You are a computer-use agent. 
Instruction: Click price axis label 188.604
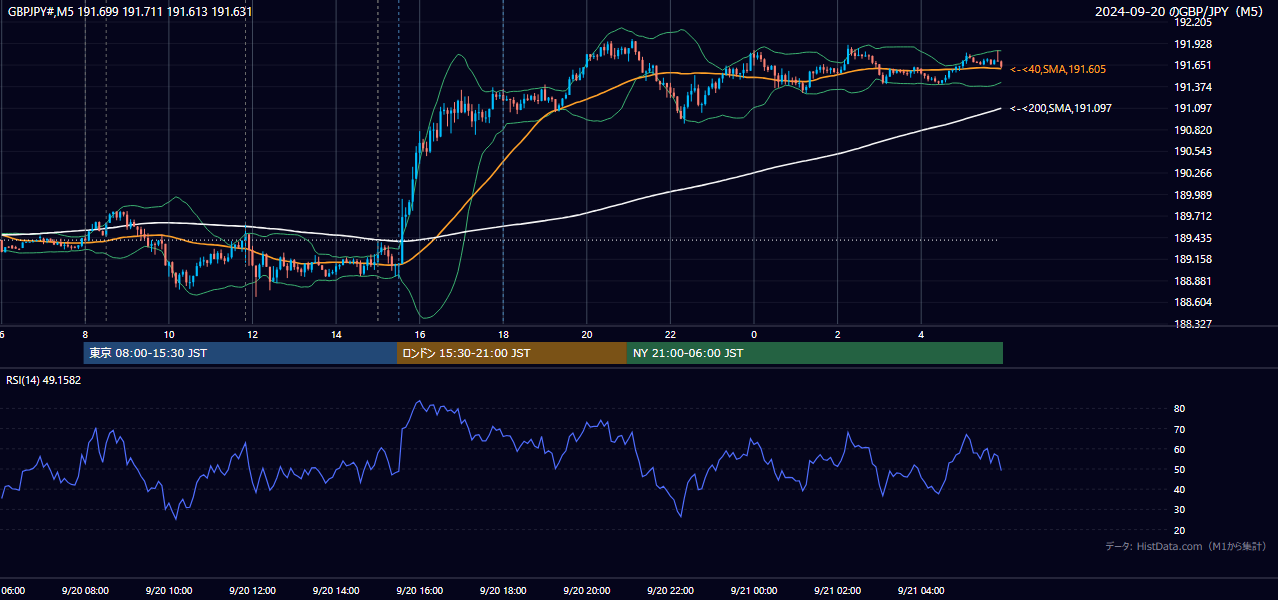[x=1193, y=302]
